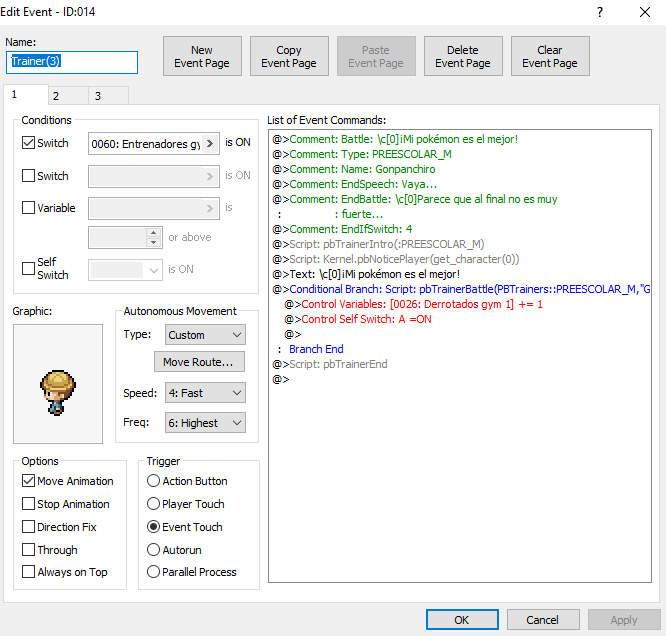Enable the Variable condition checkbox
666x636 pixels.
tap(29, 208)
